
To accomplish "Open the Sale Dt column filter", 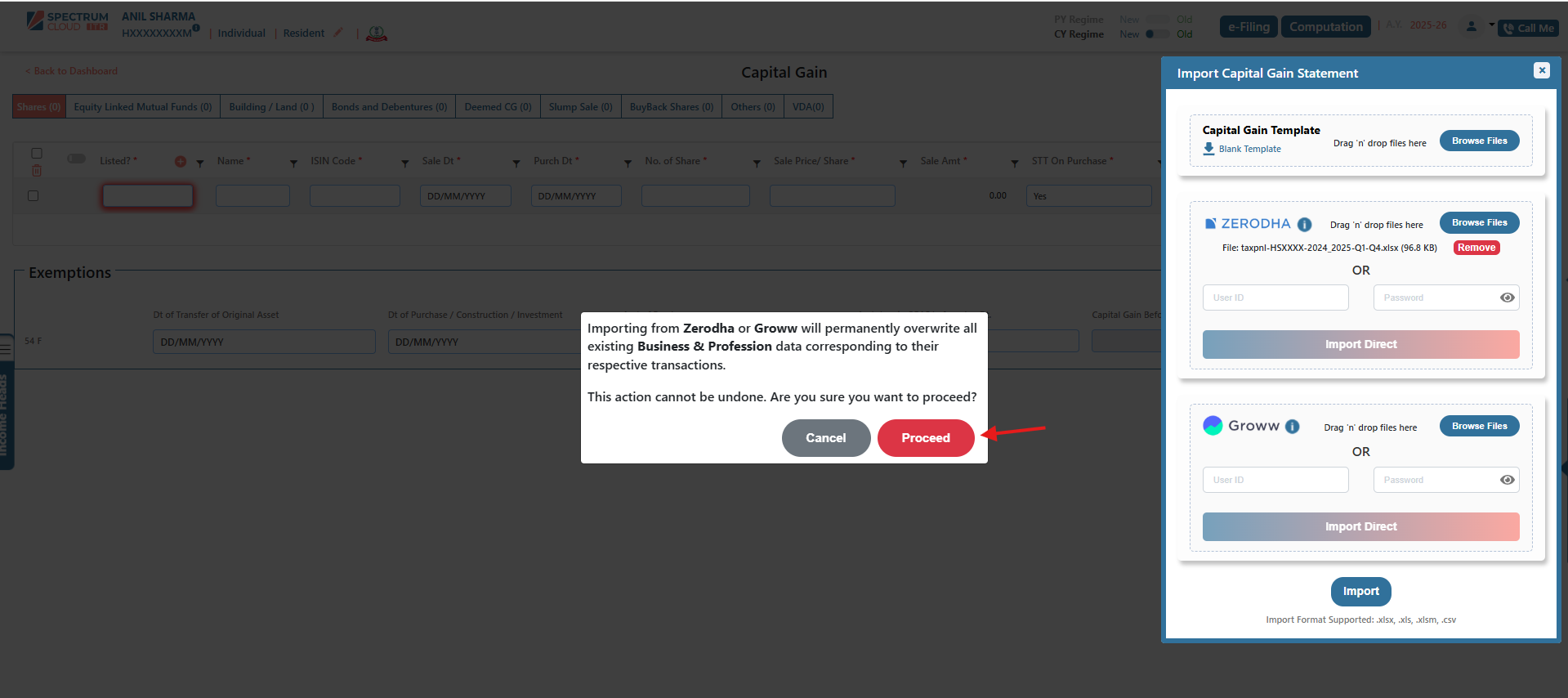I will pos(516,163).
